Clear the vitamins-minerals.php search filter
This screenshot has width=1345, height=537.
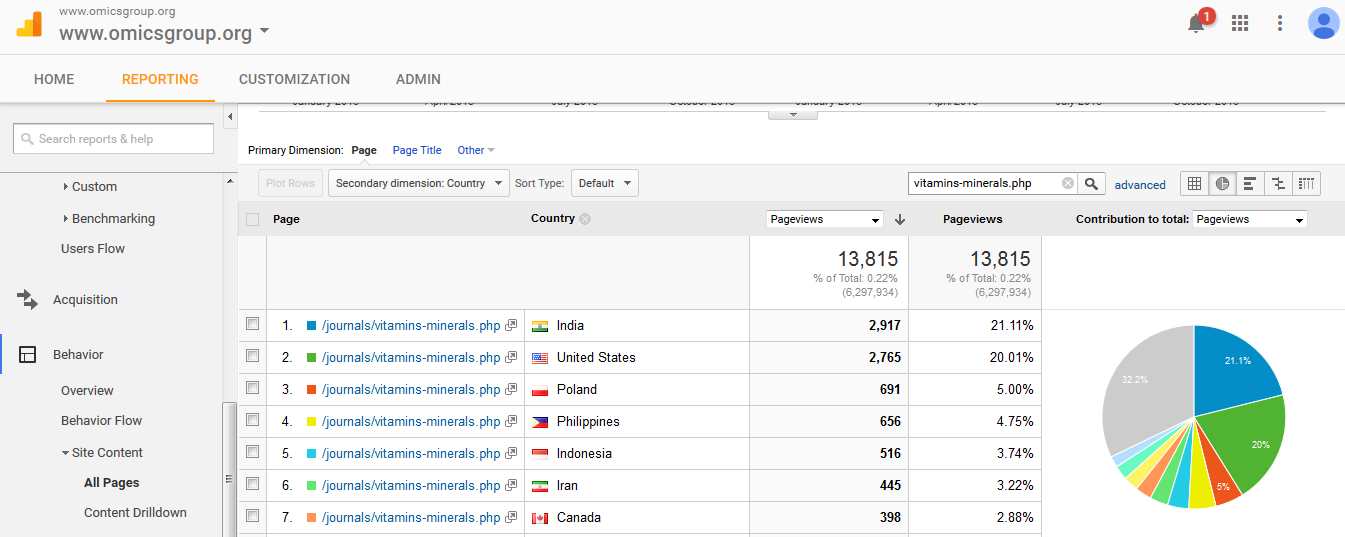tap(1067, 183)
